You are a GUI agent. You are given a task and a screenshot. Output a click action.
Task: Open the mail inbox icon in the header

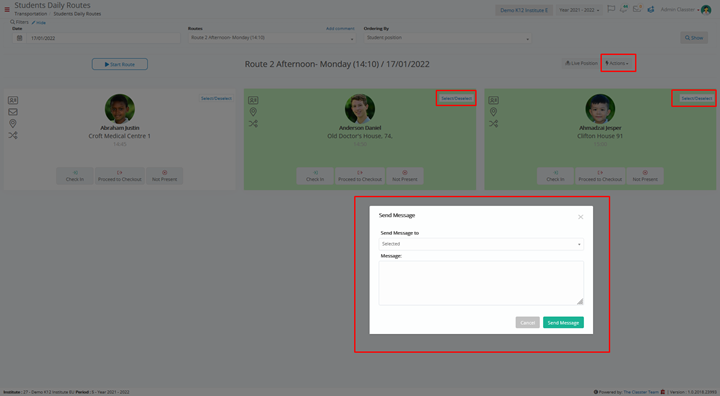(637, 9)
